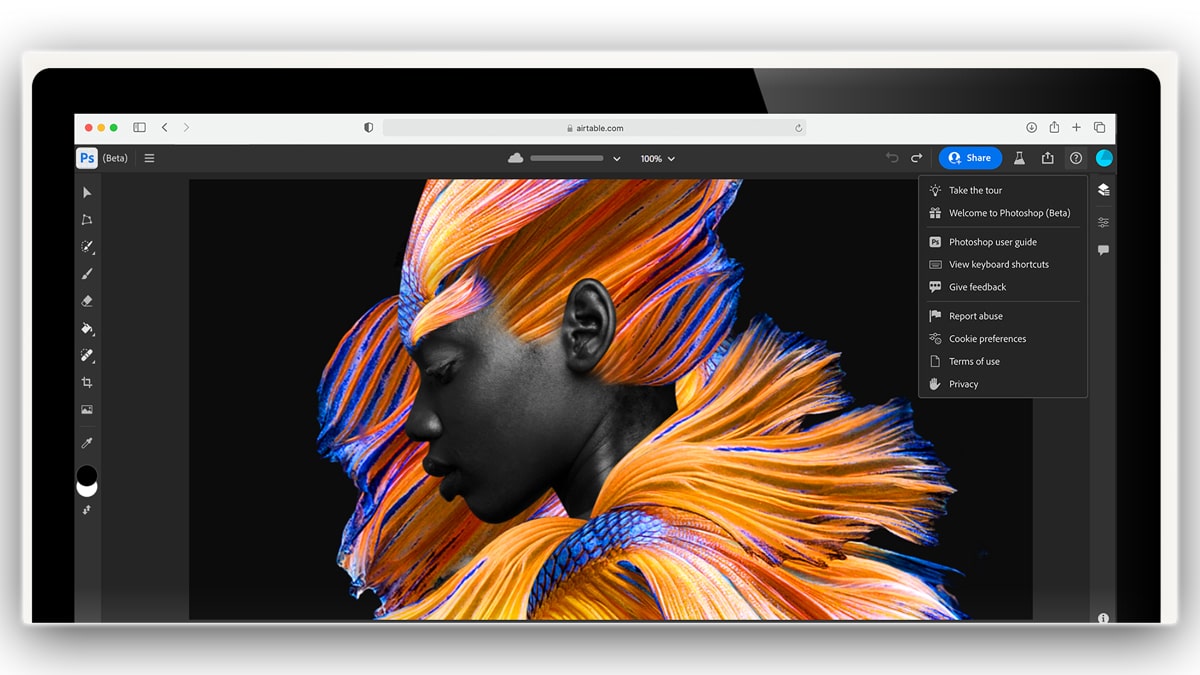
Task: Choose the Spot Healing Brush tool
Action: 87,355
